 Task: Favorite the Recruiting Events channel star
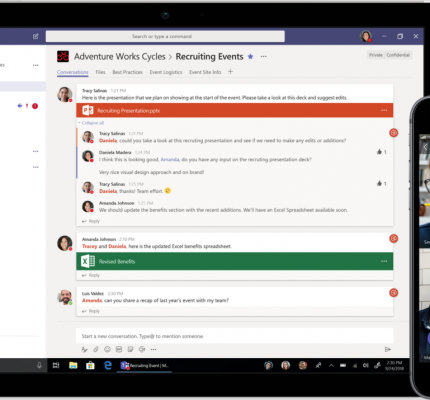coord(250,57)
